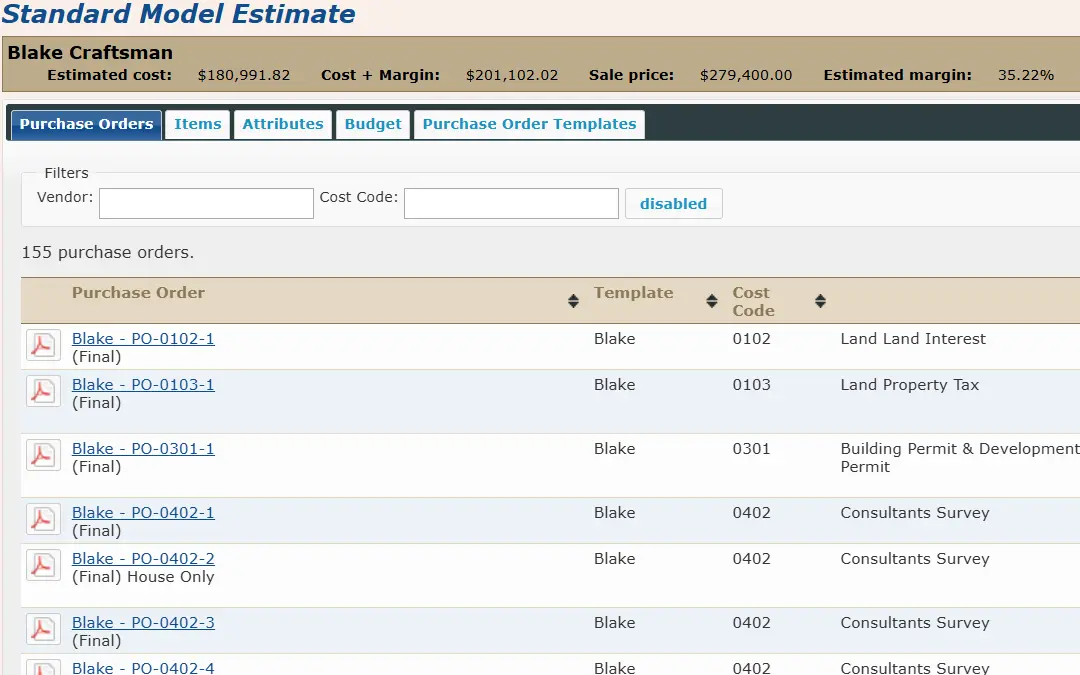Open PDF icon for Blake - PO-0301-1
Image resolution: width=1080 pixels, height=675 pixels.
43,455
